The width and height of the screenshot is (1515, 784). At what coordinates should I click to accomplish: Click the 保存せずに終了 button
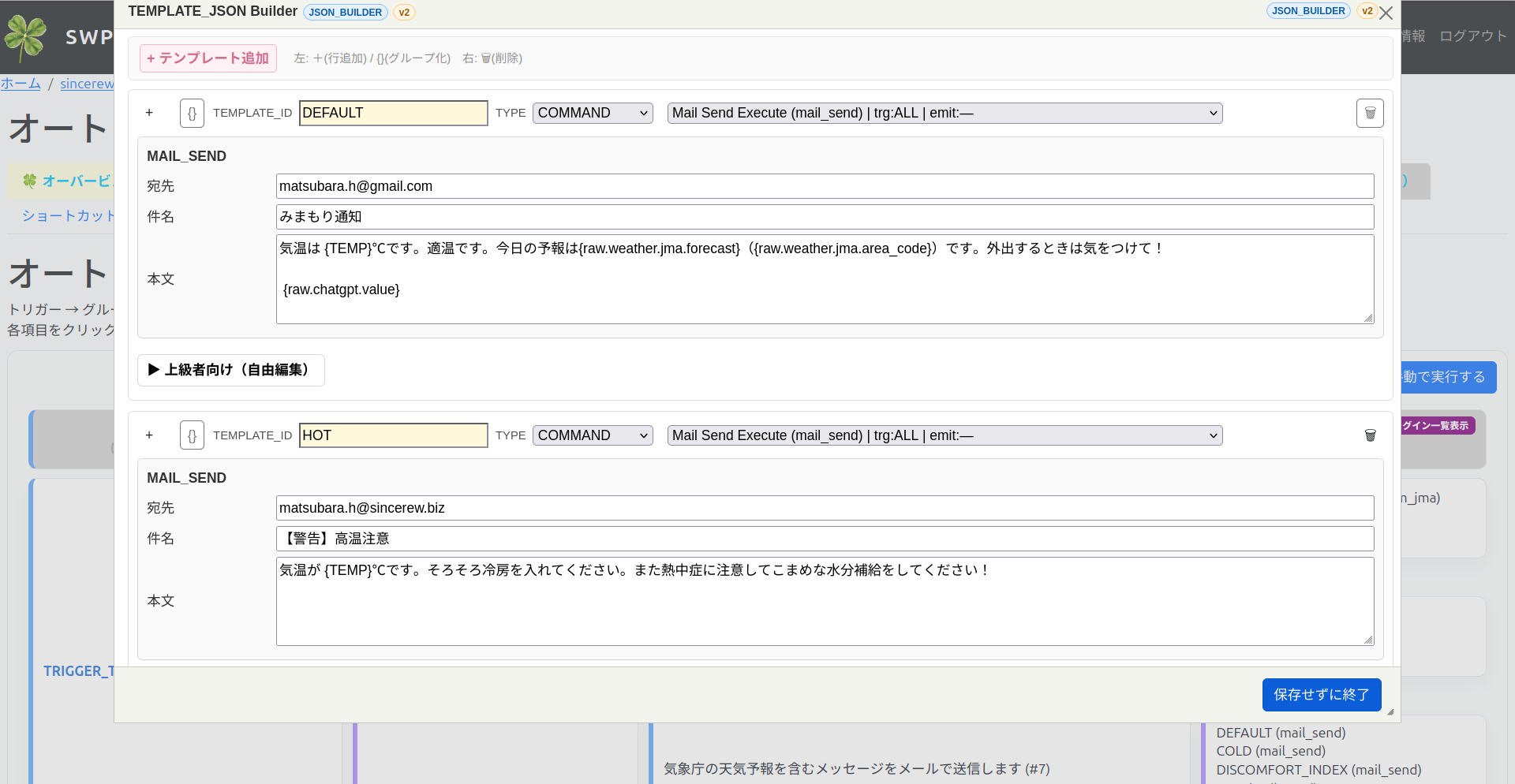pos(1321,695)
